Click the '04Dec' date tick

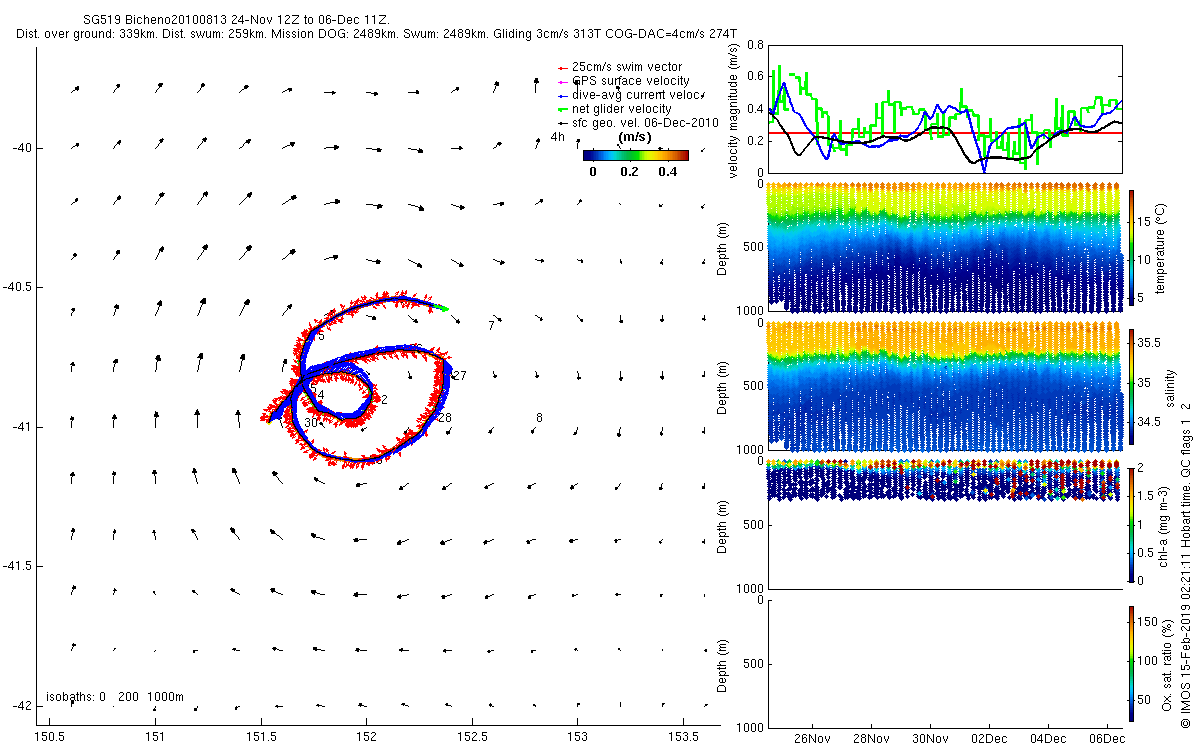[x=1048, y=739]
